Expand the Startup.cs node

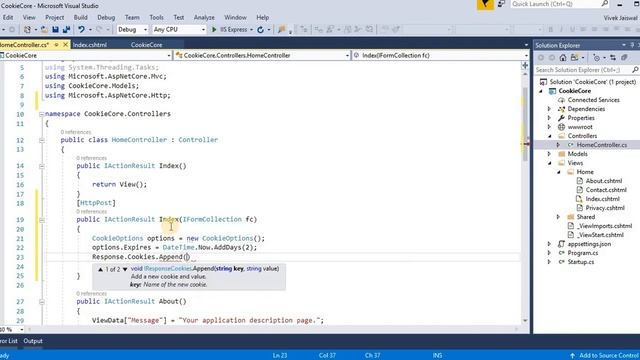pos(549,262)
